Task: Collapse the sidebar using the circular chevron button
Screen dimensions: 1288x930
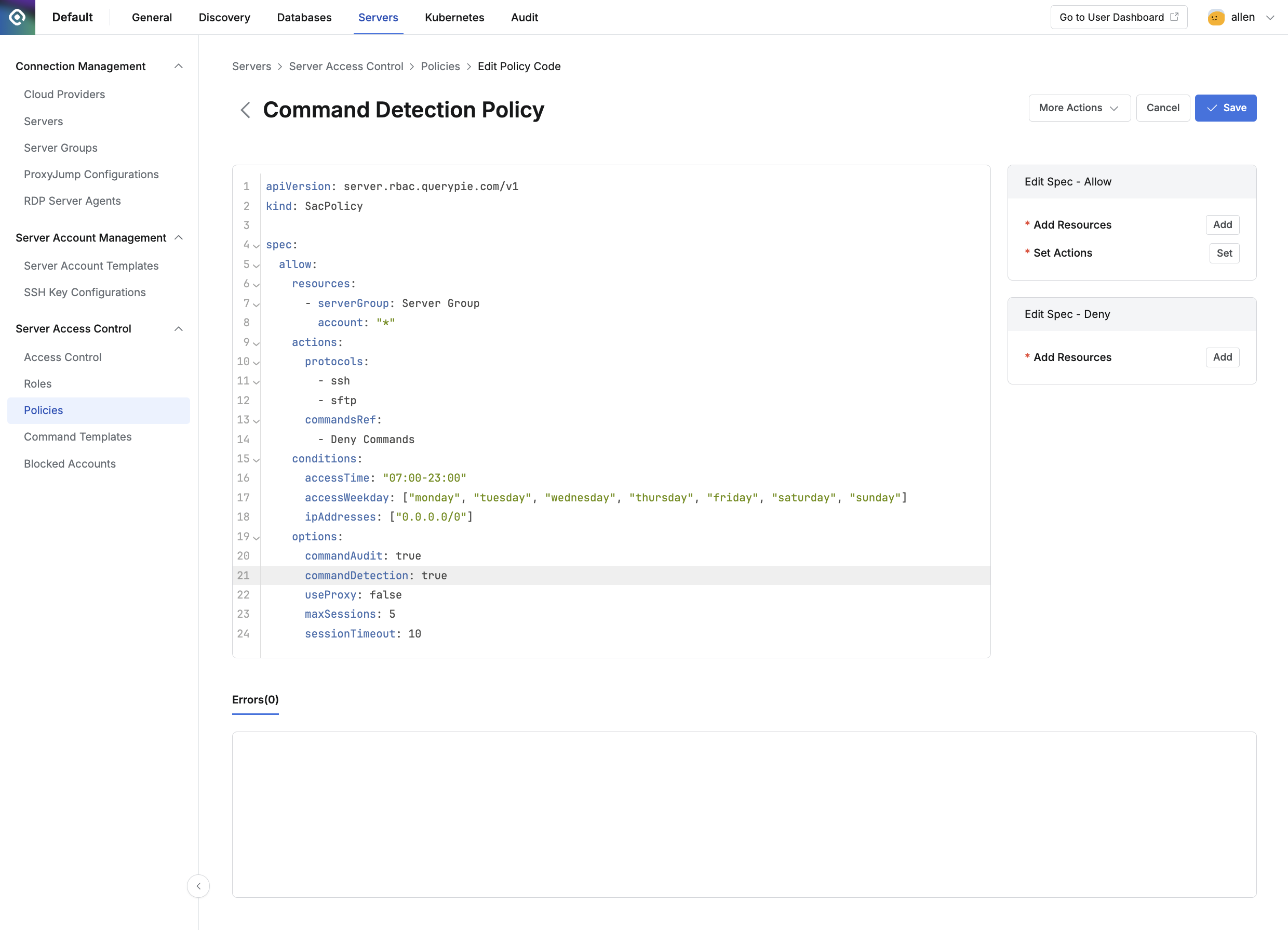Action: [198, 886]
